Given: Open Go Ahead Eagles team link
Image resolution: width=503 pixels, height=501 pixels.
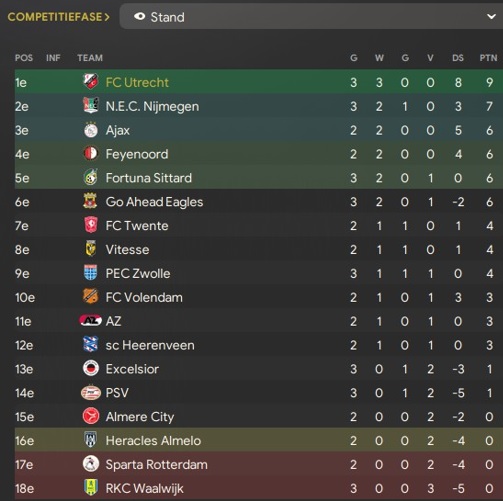Looking at the screenshot, I should pos(154,202).
